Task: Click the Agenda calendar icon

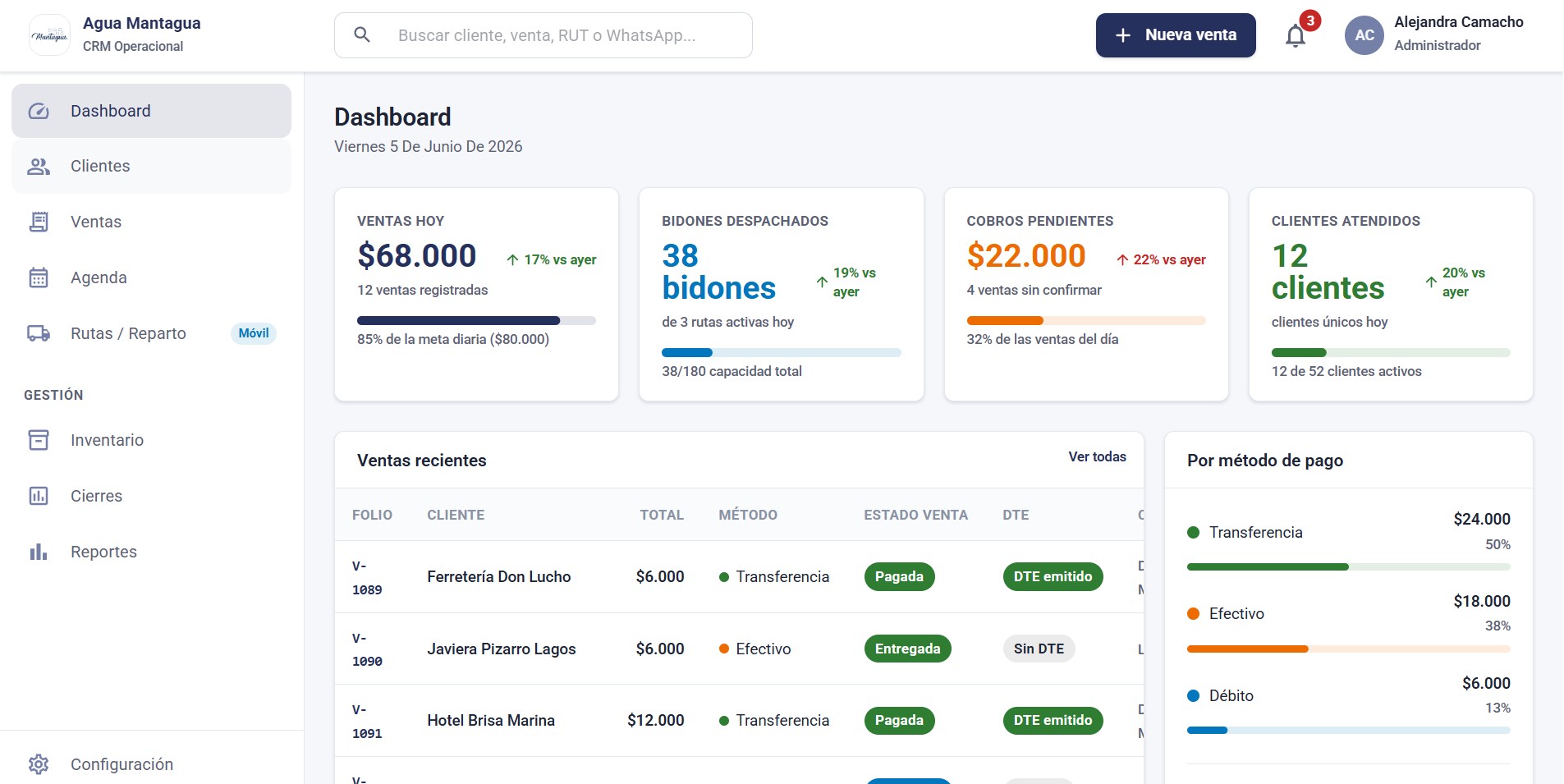Action: pos(39,277)
